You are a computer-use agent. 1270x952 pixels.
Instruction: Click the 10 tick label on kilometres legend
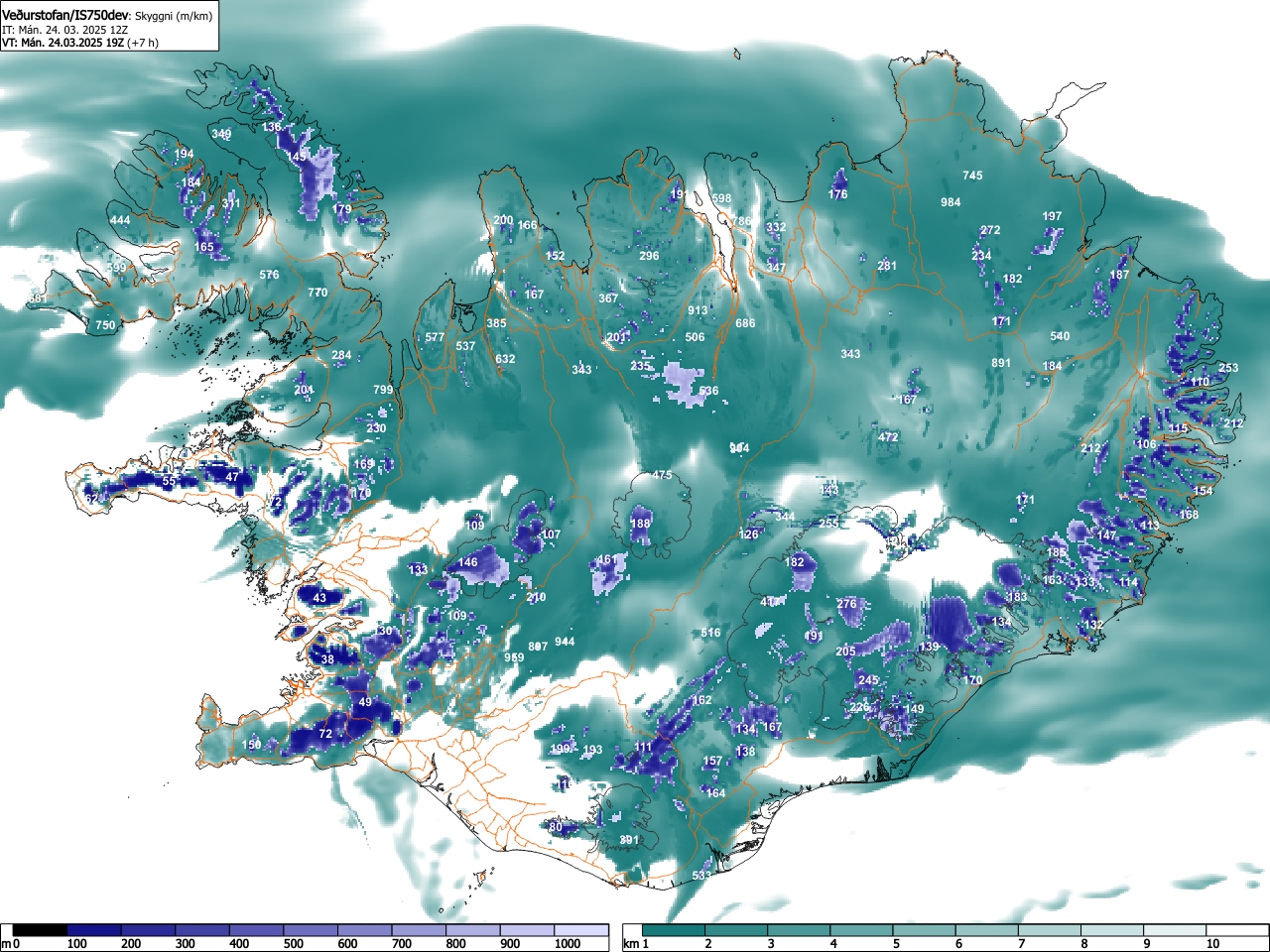click(x=1212, y=944)
